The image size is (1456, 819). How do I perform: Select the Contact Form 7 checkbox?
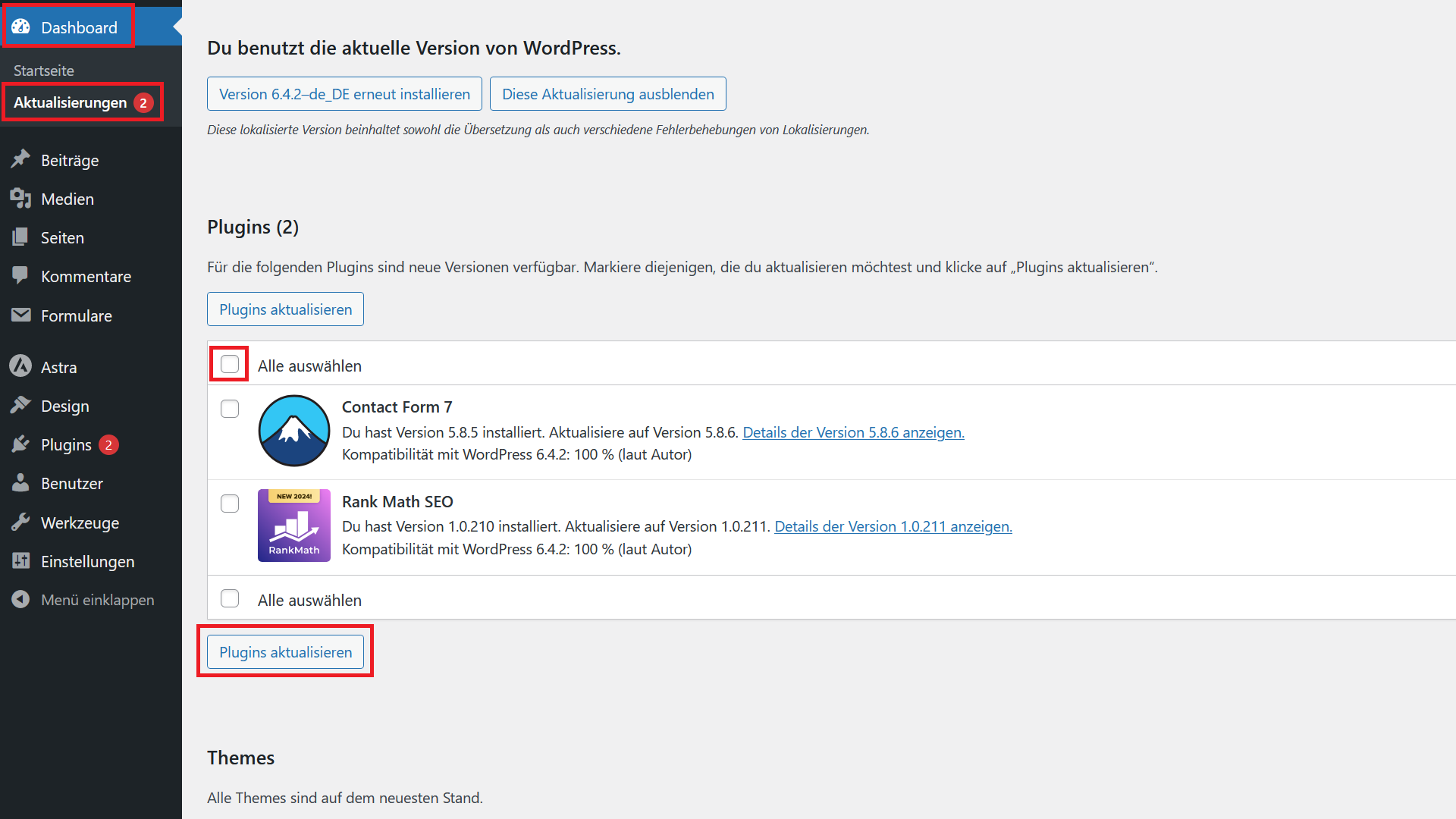tap(230, 409)
